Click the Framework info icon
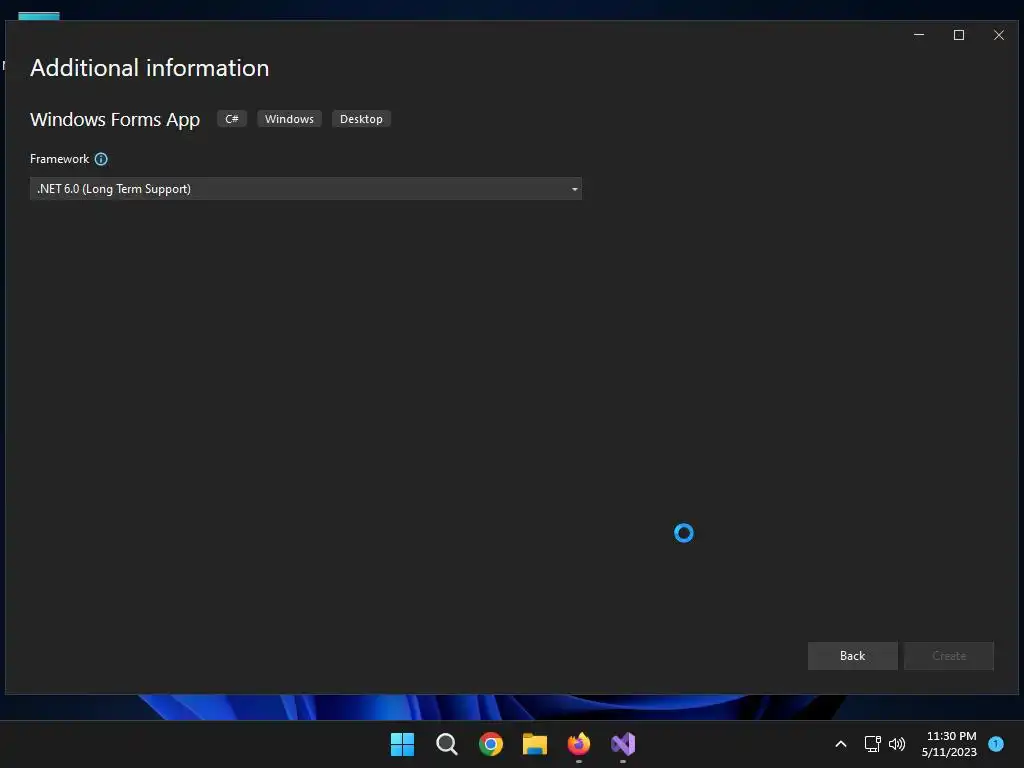 tap(101, 159)
